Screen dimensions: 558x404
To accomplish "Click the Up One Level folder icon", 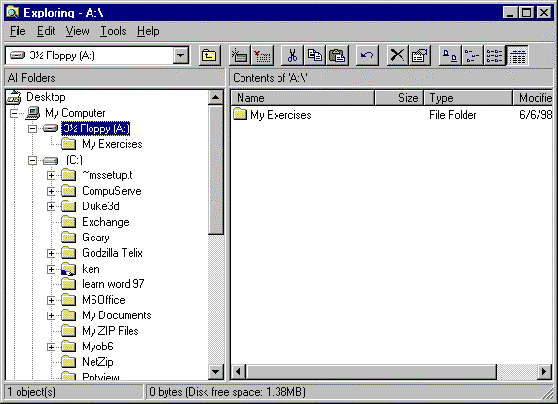I will click(x=210, y=56).
